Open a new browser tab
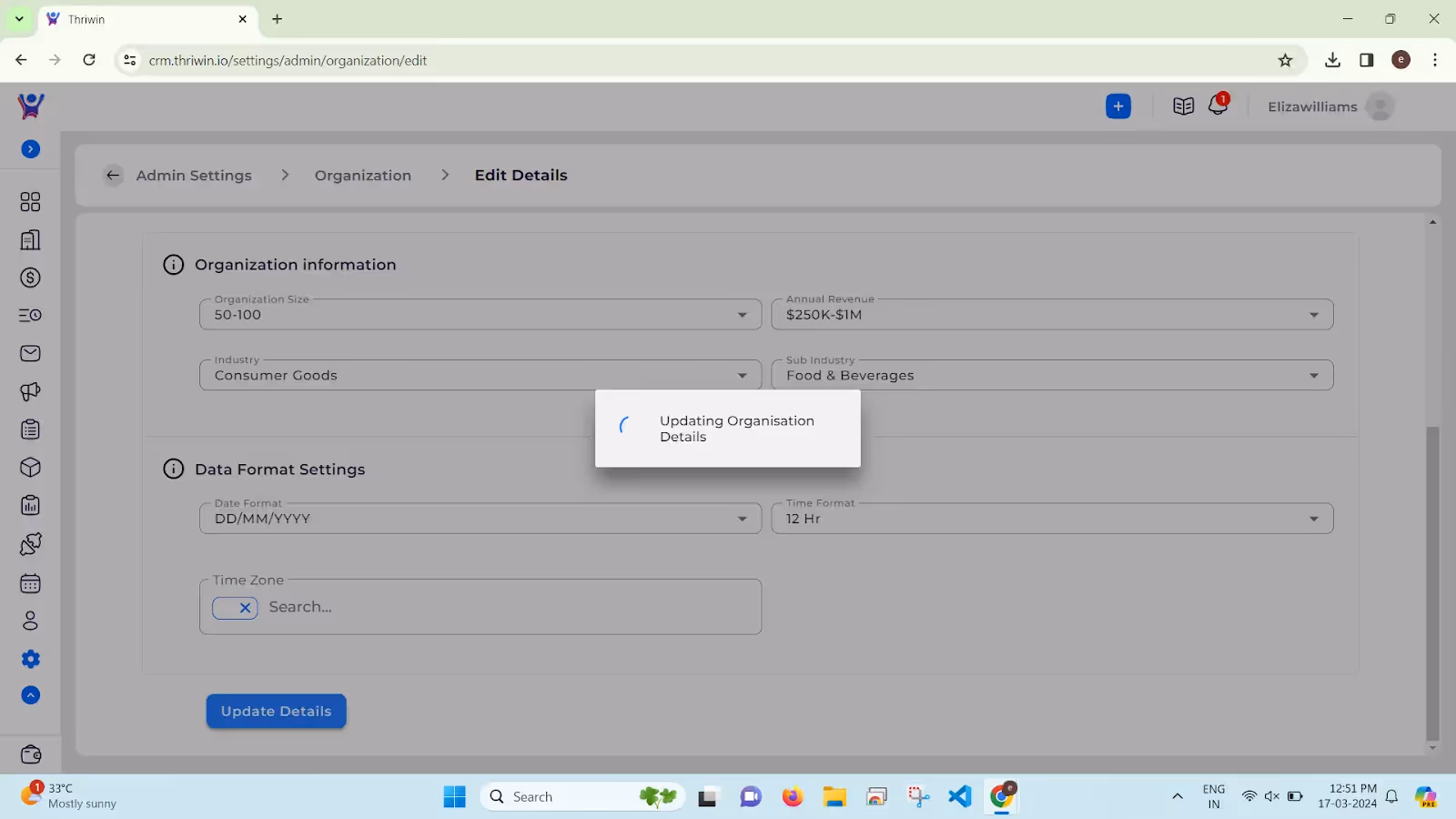Viewport: 1456px width, 819px height. [278, 19]
